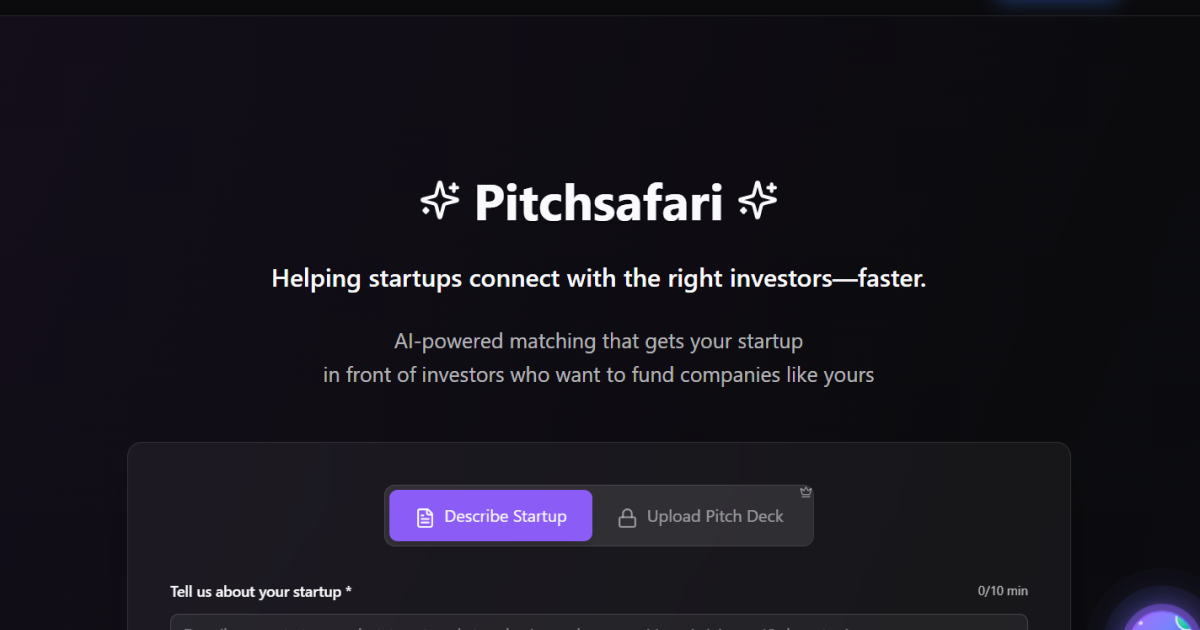Image resolution: width=1200 pixels, height=630 pixels.
Task: Click the 'Tell us about your startup' label
Action: pos(256,591)
